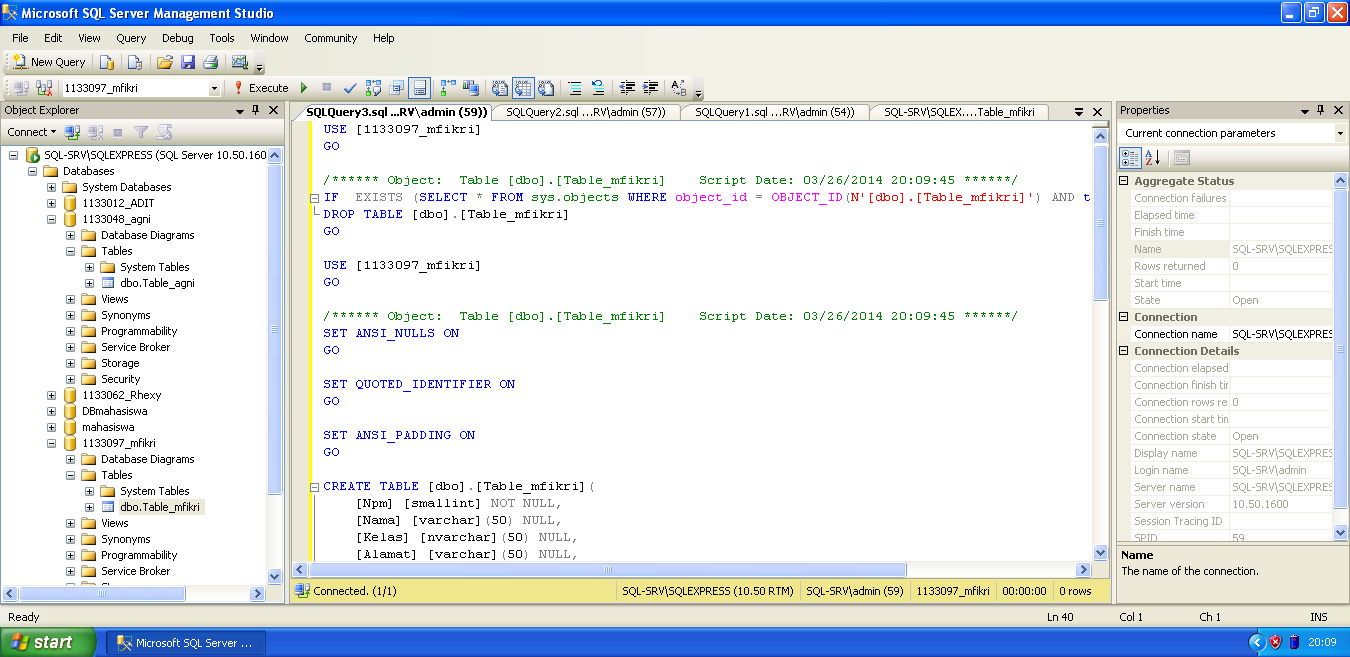Screen dimensions: 1350x657
Task: Select DBmahasiswa database in the tree
Action: (114, 411)
